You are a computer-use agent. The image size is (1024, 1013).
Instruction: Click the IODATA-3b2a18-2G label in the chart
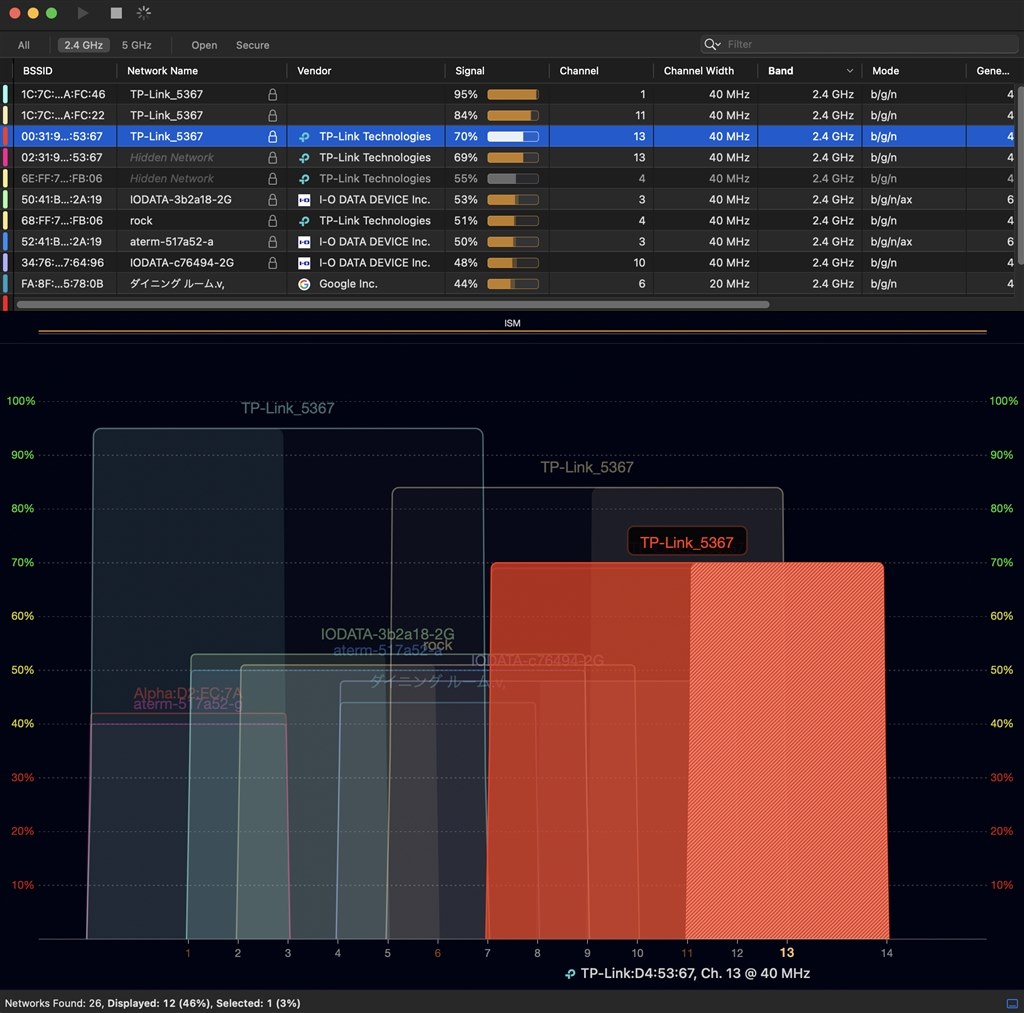pos(387,634)
